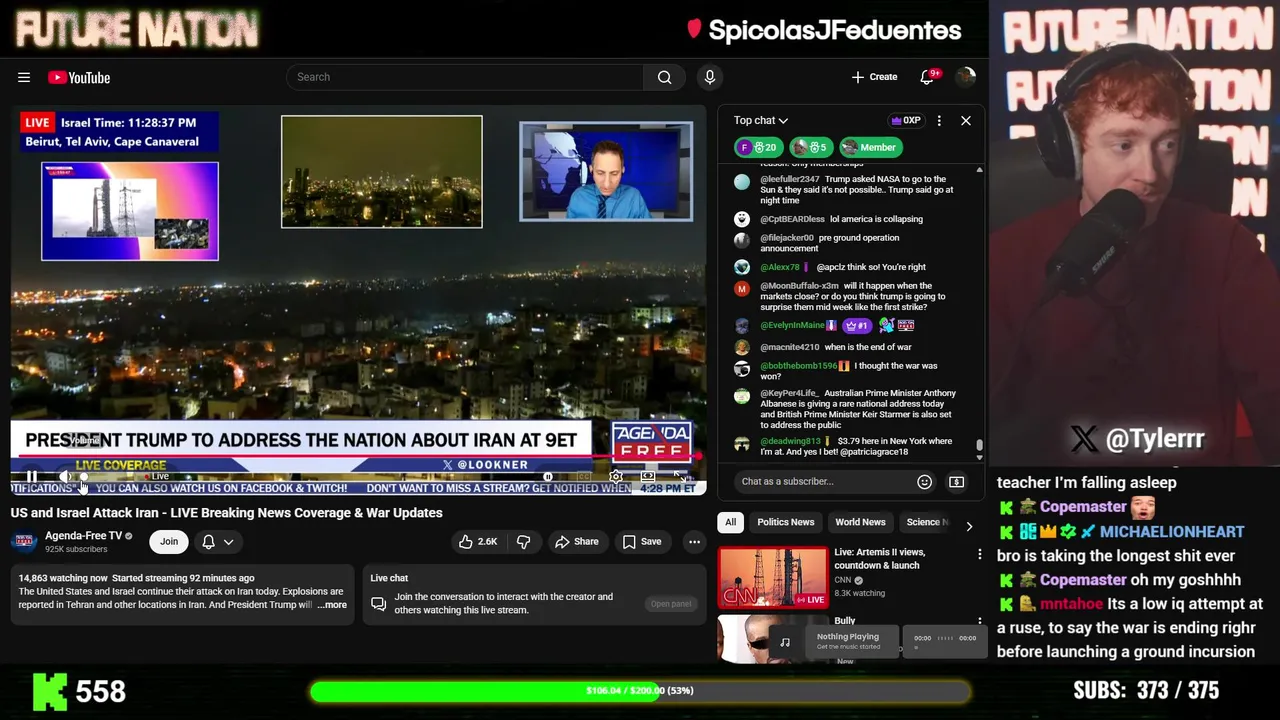Open the 0XP crown badge

905,121
